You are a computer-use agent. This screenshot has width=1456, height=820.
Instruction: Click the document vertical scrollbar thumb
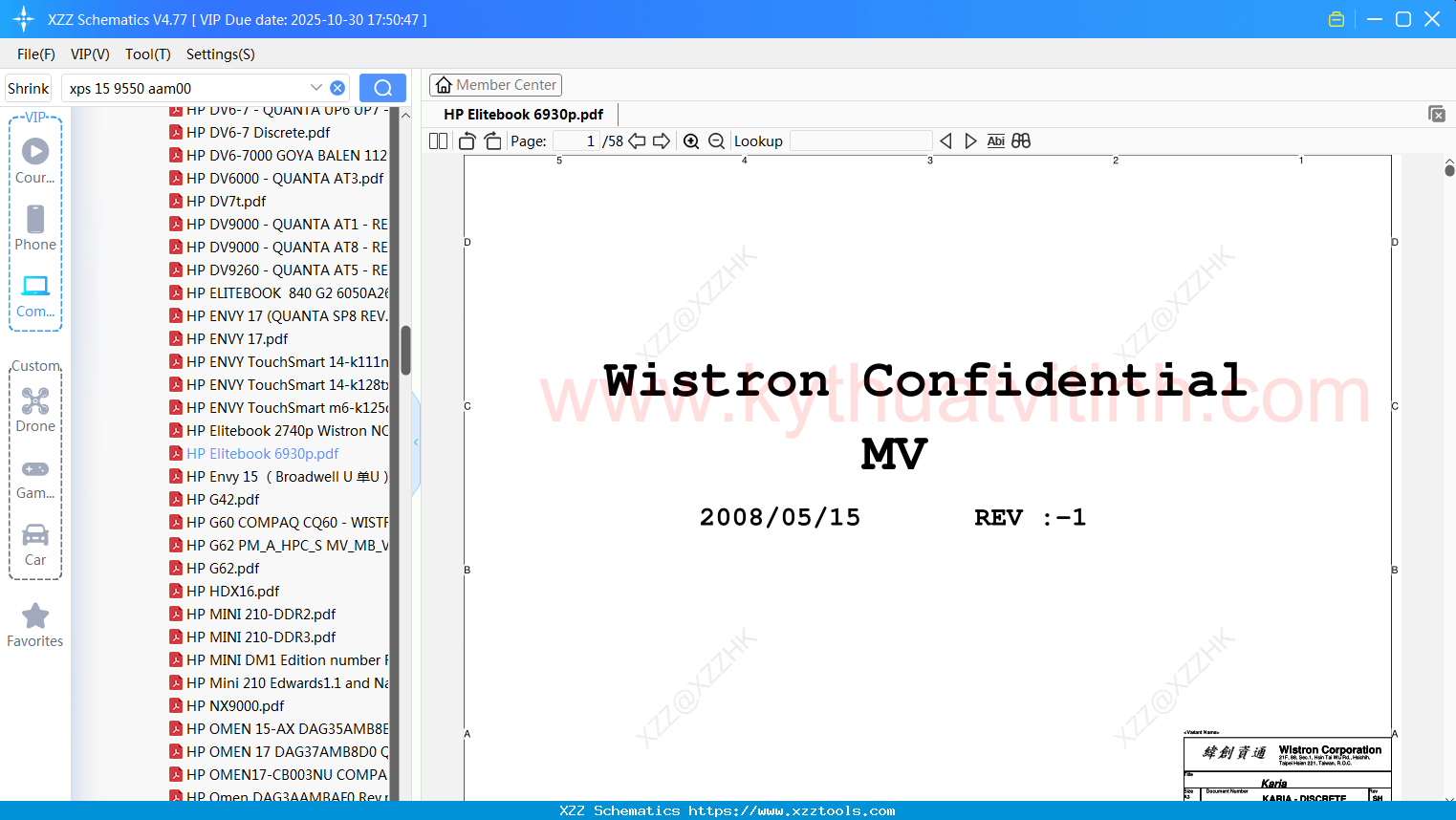point(1449,170)
